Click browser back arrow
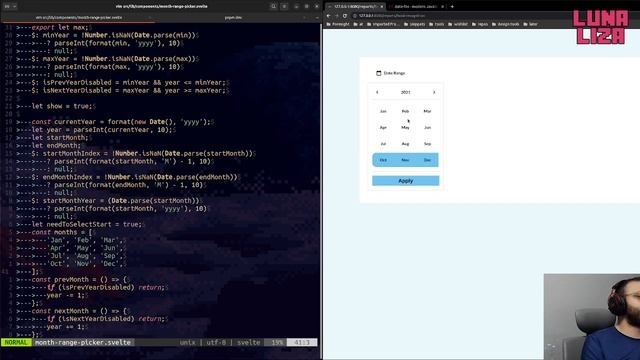Viewport: 640px width, 360px height. [x=329, y=16]
